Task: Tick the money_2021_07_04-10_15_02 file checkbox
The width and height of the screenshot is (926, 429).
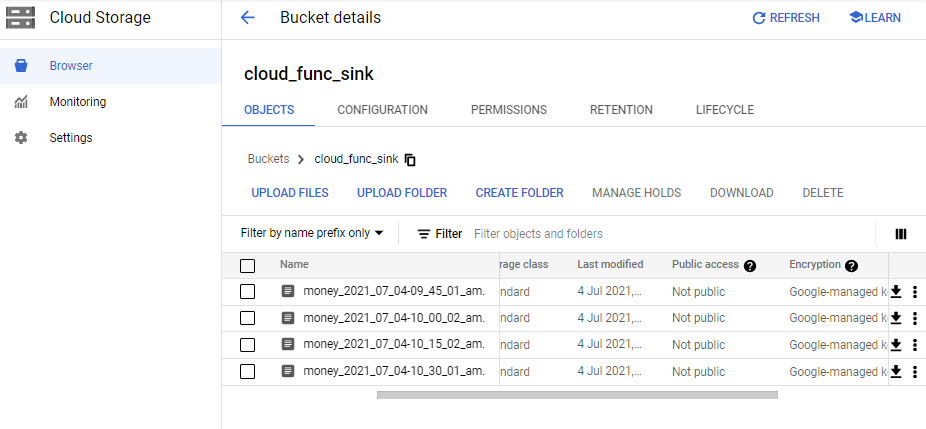Action: pos(248,345)
